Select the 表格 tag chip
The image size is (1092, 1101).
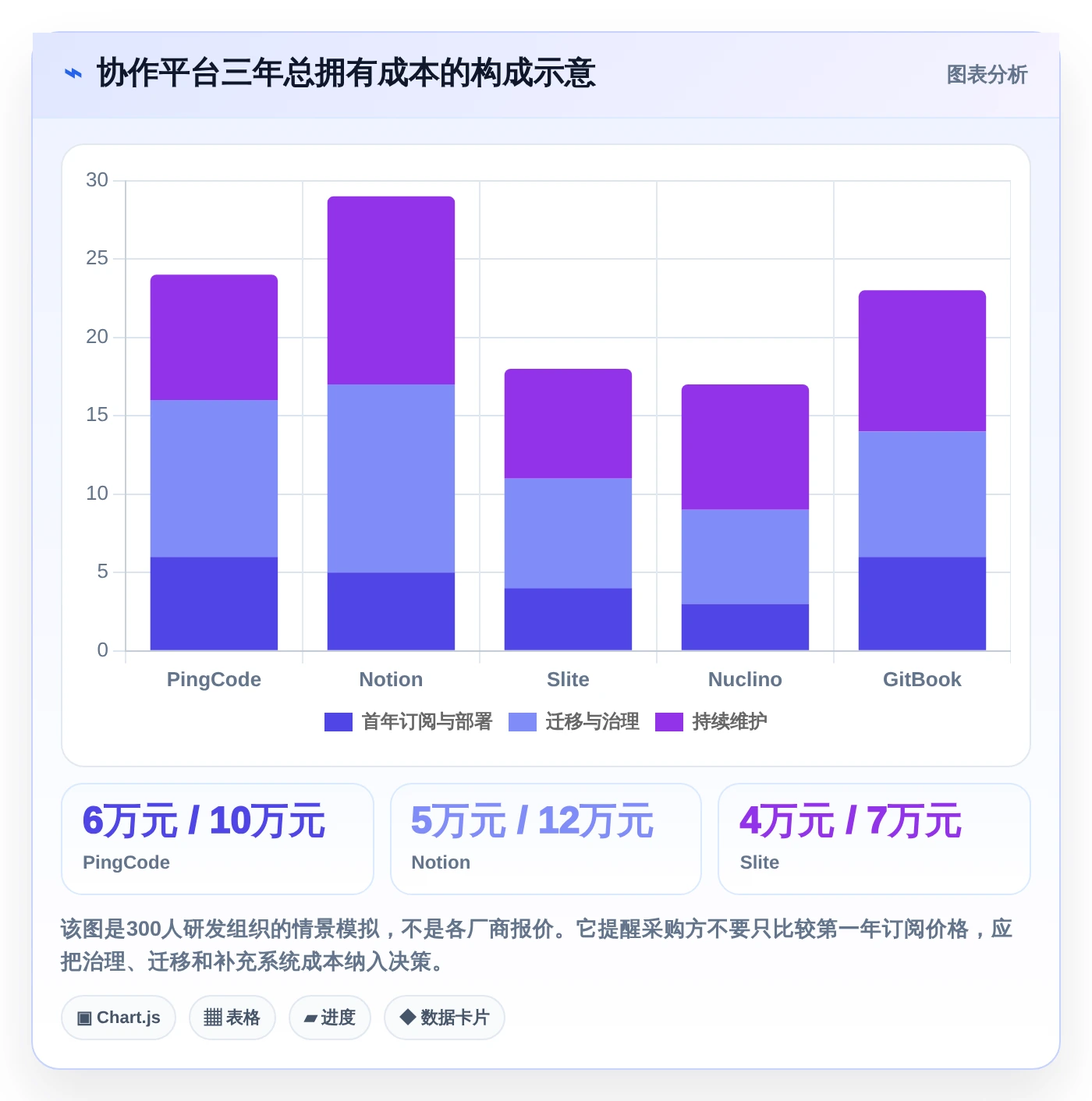(232, 1018)
